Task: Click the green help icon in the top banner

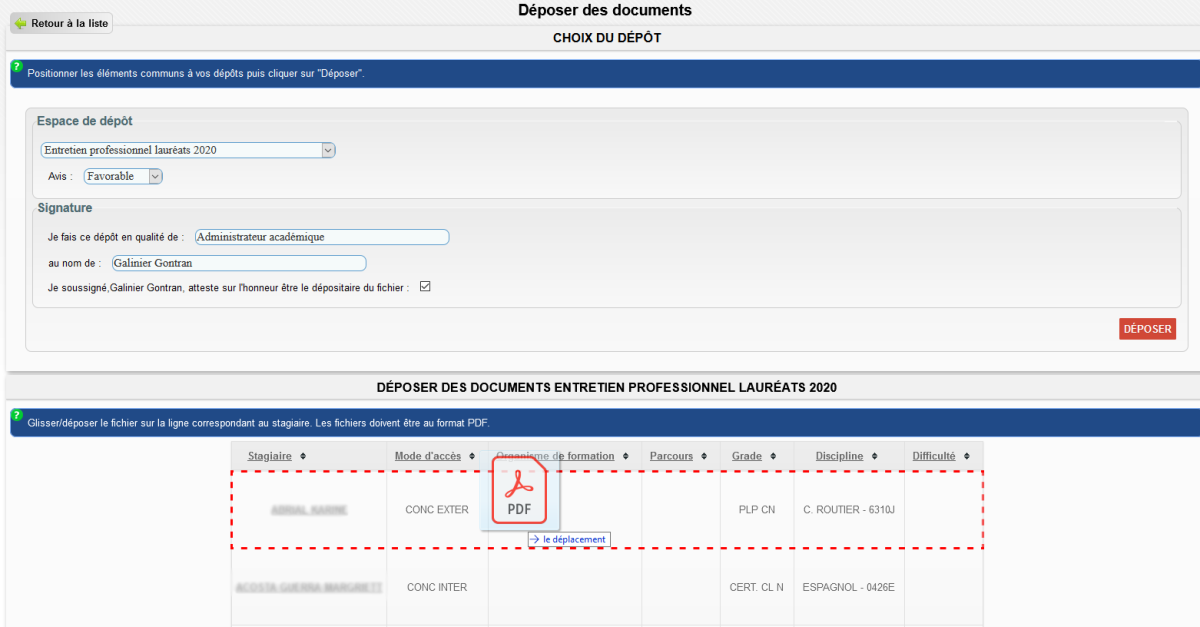Action: coord(17,67)
